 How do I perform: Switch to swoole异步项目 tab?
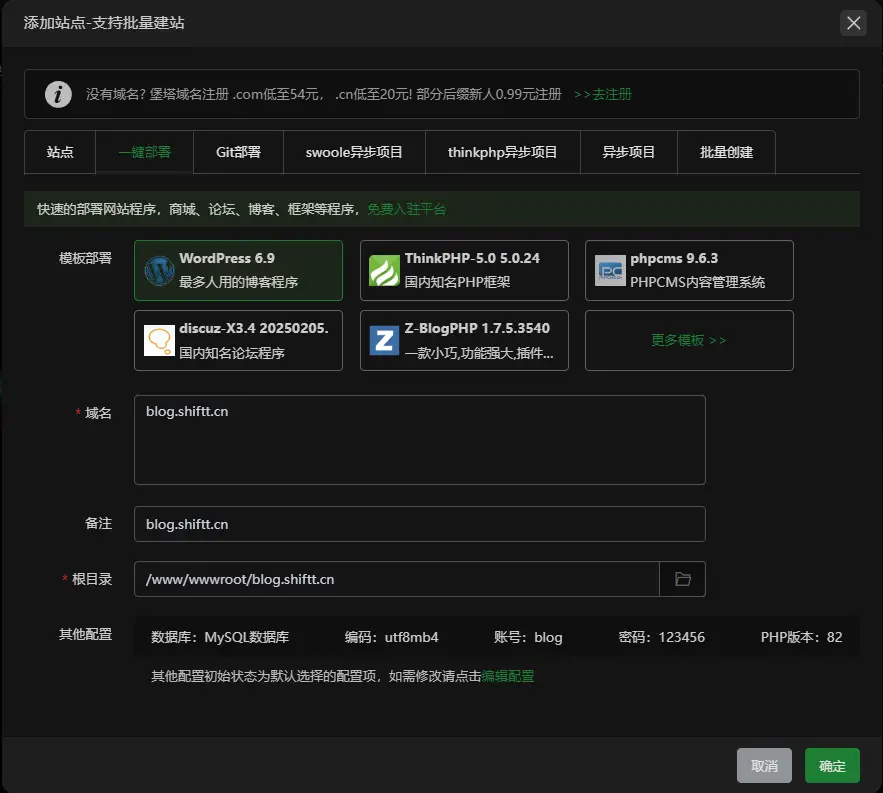pyautogui.click(x=354, y=152)
